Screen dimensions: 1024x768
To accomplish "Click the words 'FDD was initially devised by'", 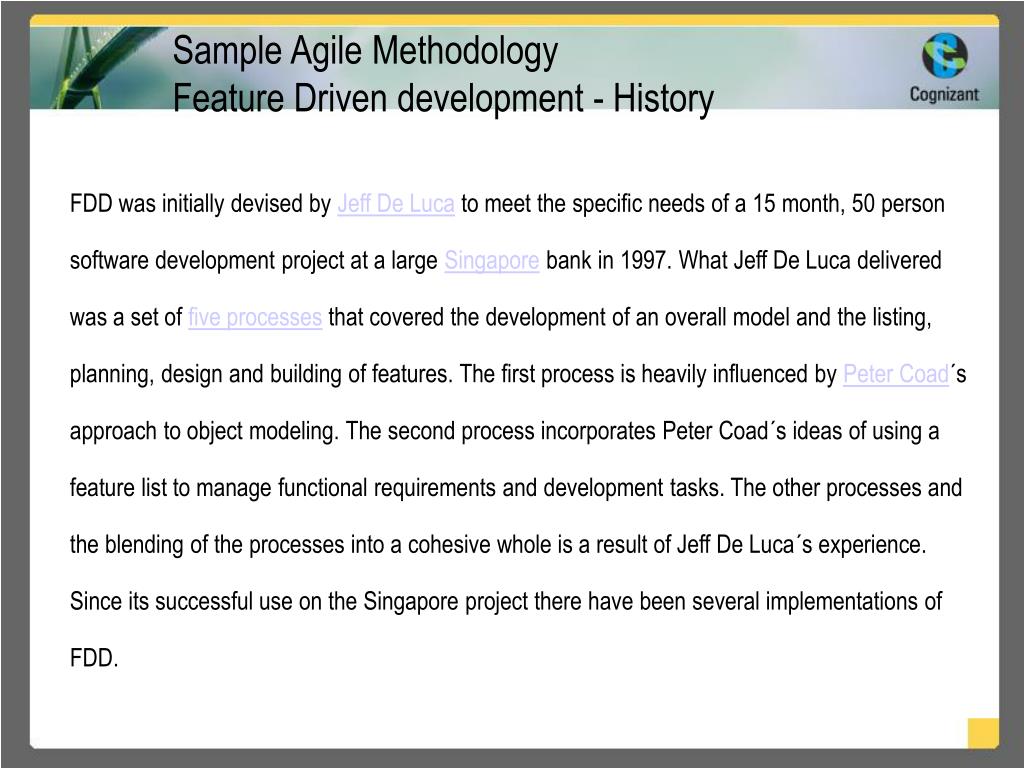I will click(200, 204).
